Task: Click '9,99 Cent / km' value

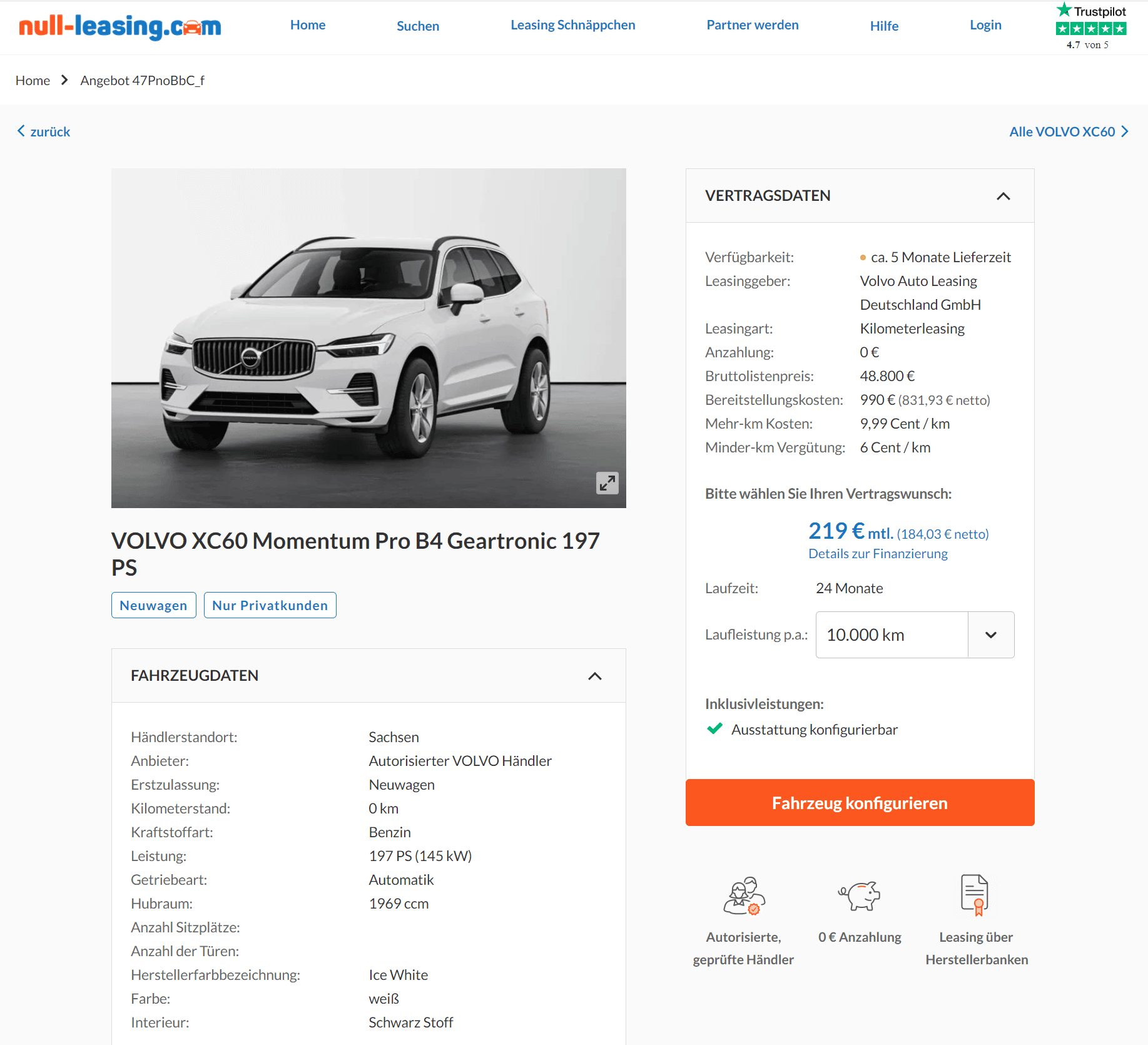Action: click(x=905, y=424)
